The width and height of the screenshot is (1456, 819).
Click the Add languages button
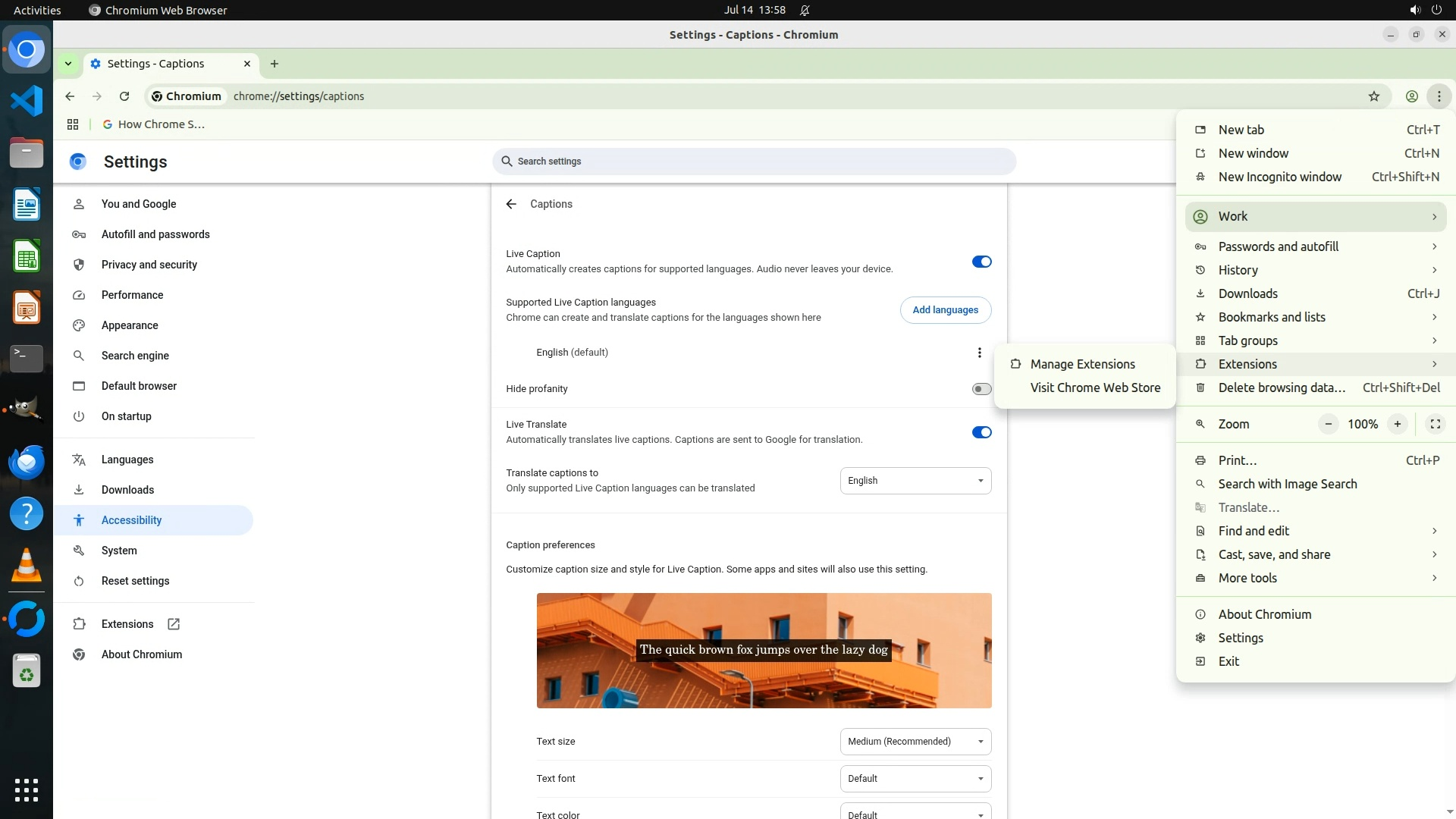(945, 310)
